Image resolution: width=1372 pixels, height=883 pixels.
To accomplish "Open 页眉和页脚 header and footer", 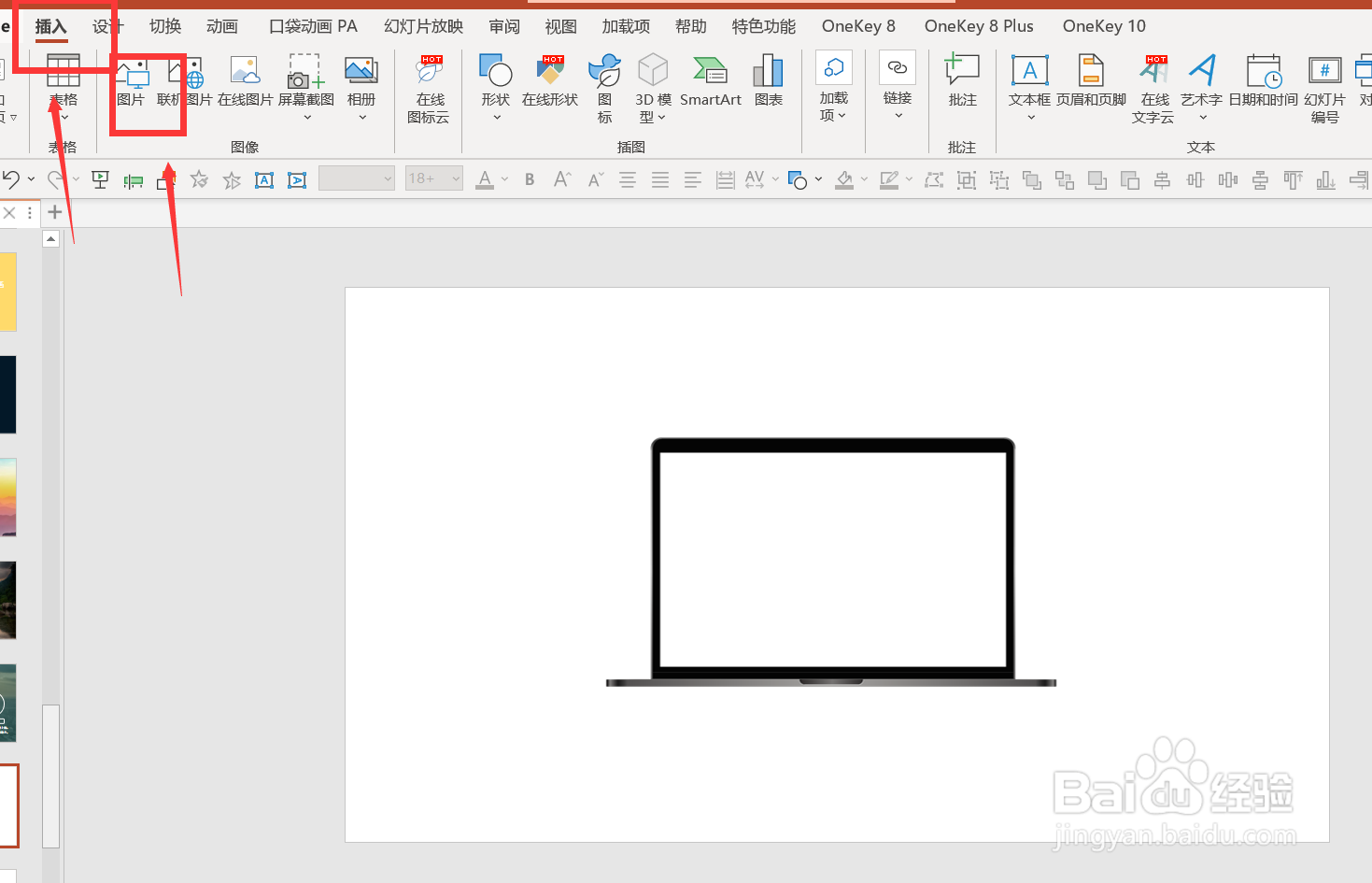I will 1091,82.
